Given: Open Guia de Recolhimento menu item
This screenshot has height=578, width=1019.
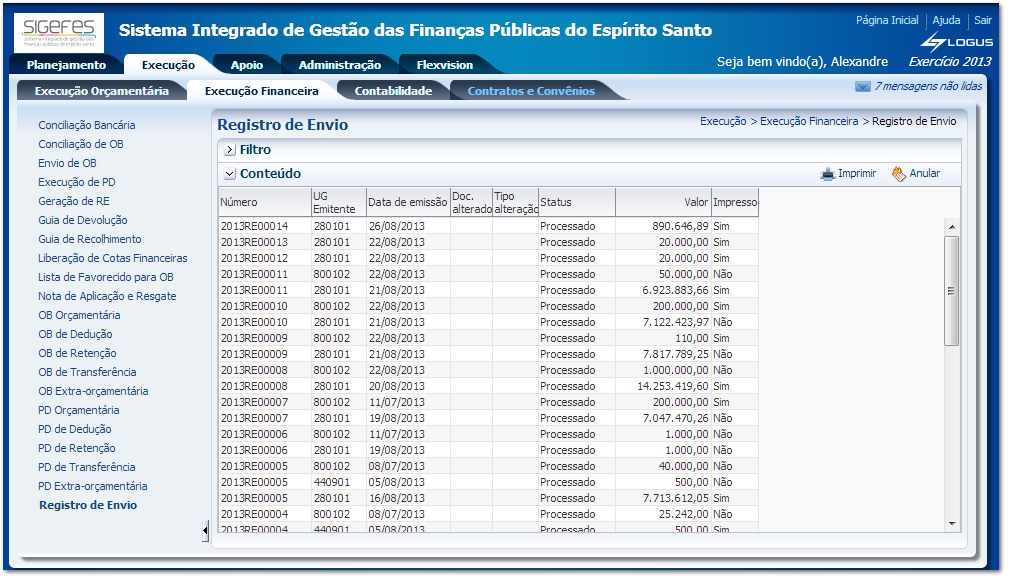Looking at the screenshot, I should (x=90, y=239).
